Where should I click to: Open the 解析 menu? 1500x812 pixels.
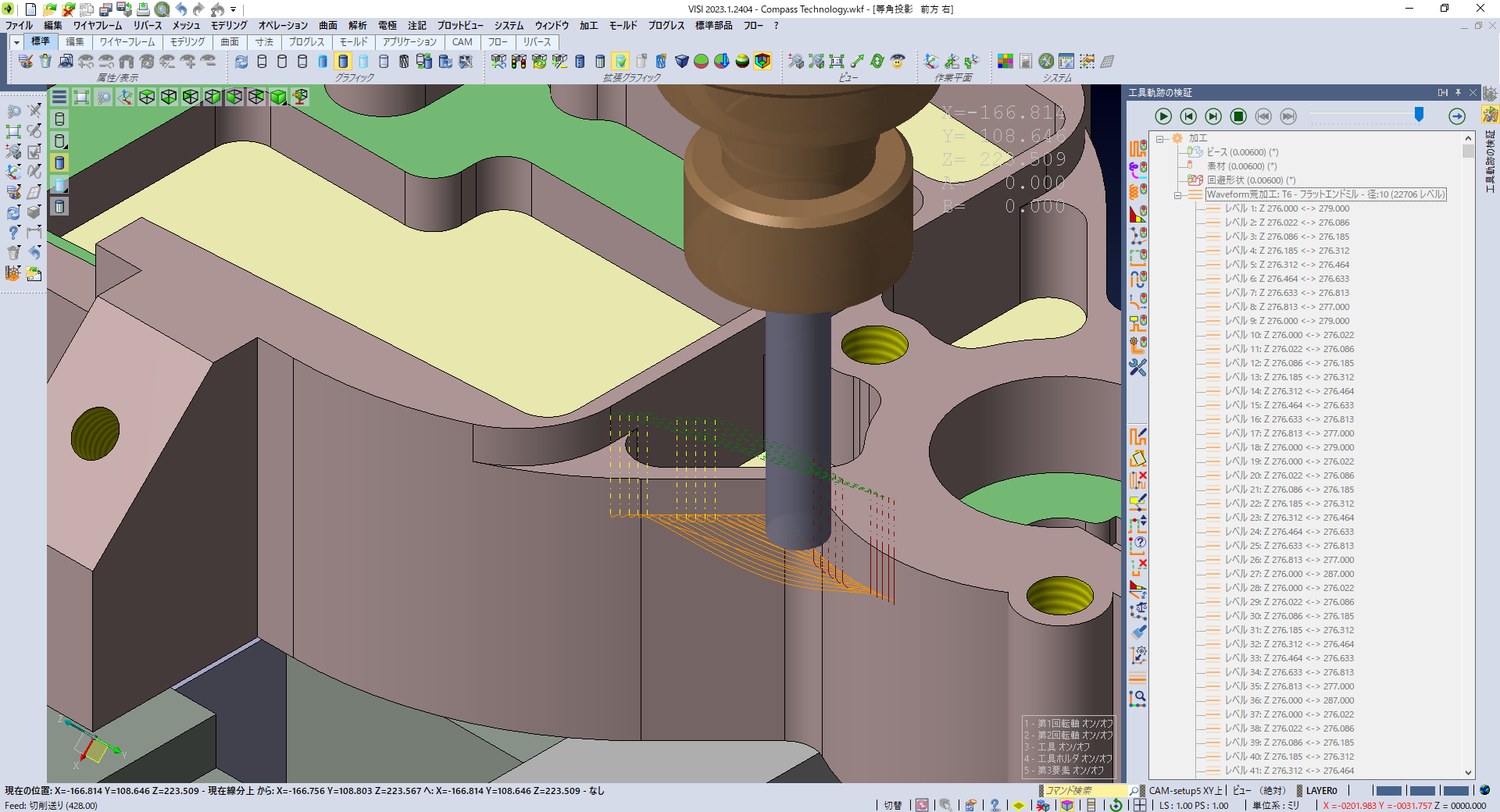click(358, 26)
